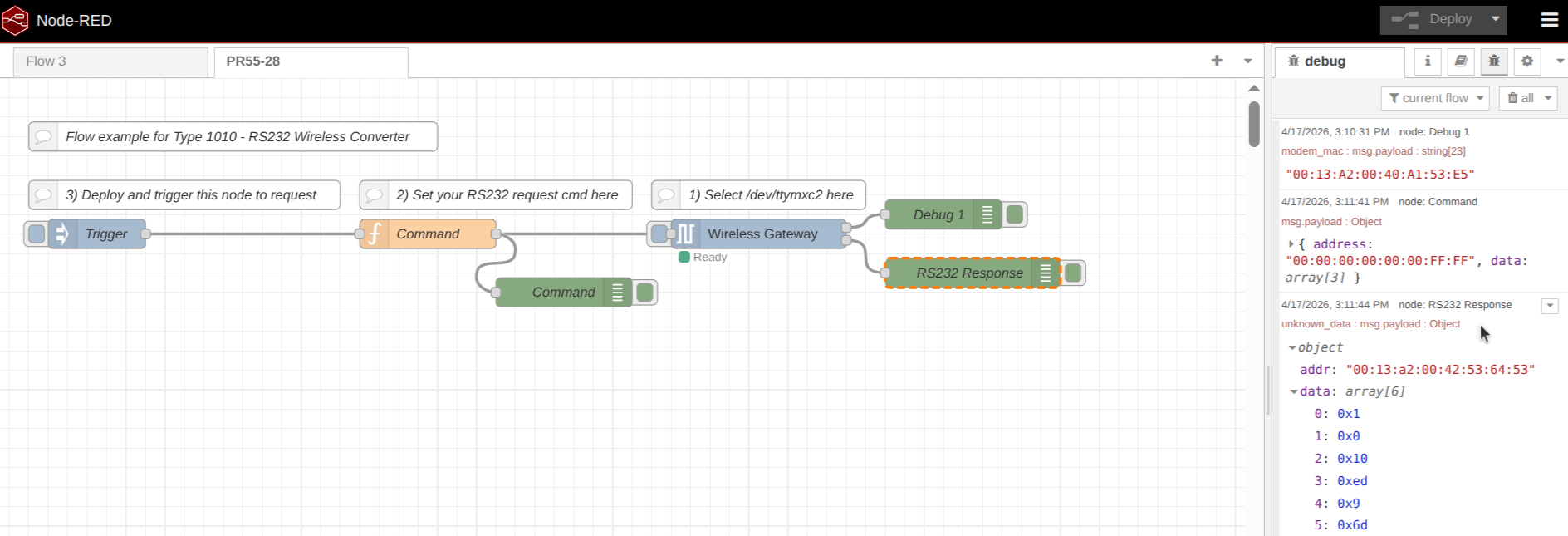Screen dimensions: 1568x536
Task: Click 'unknown_data : msg.payload : Object' label
Action: (x=1370, y=324)
